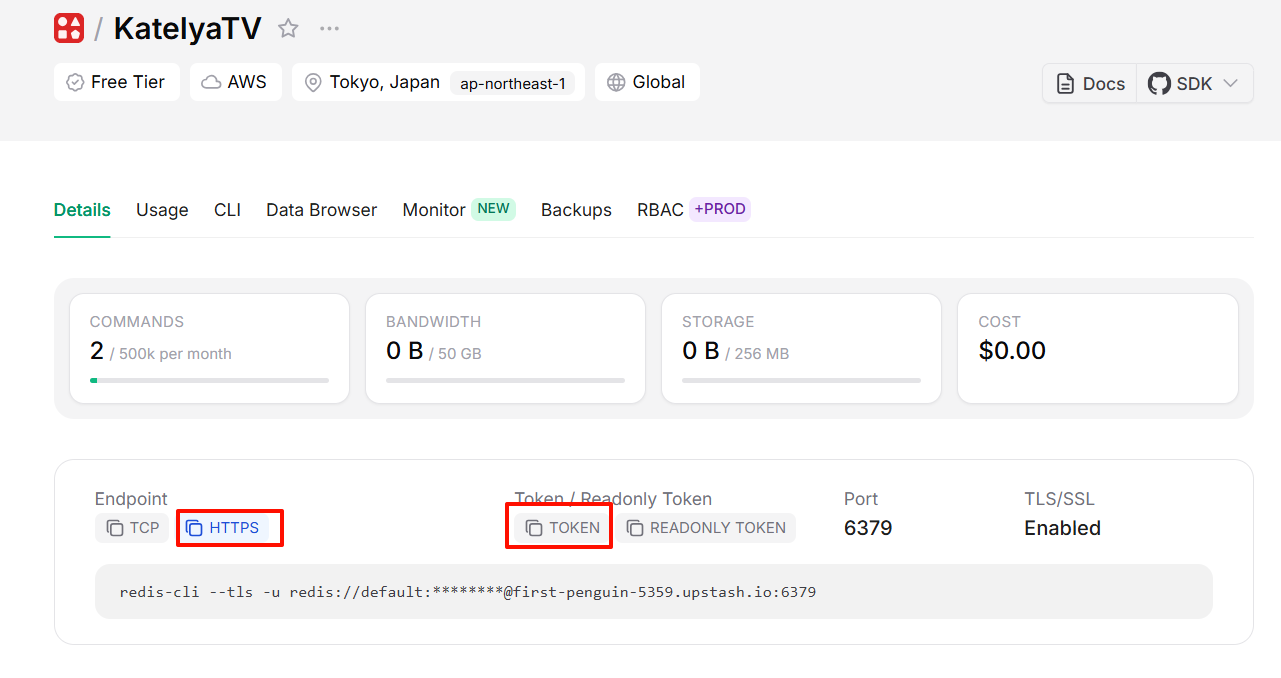Click the cloud icon in AWS badge
This screenshot has height=678, width=1281.
click(x=211, y=83)
